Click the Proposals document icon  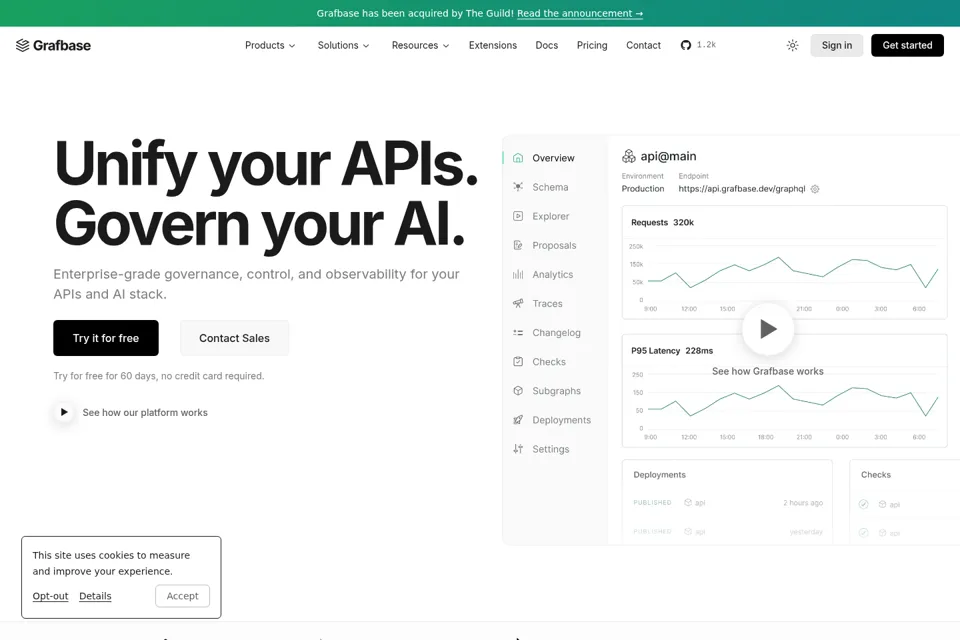pyautogui.click(x=518, y=246)
